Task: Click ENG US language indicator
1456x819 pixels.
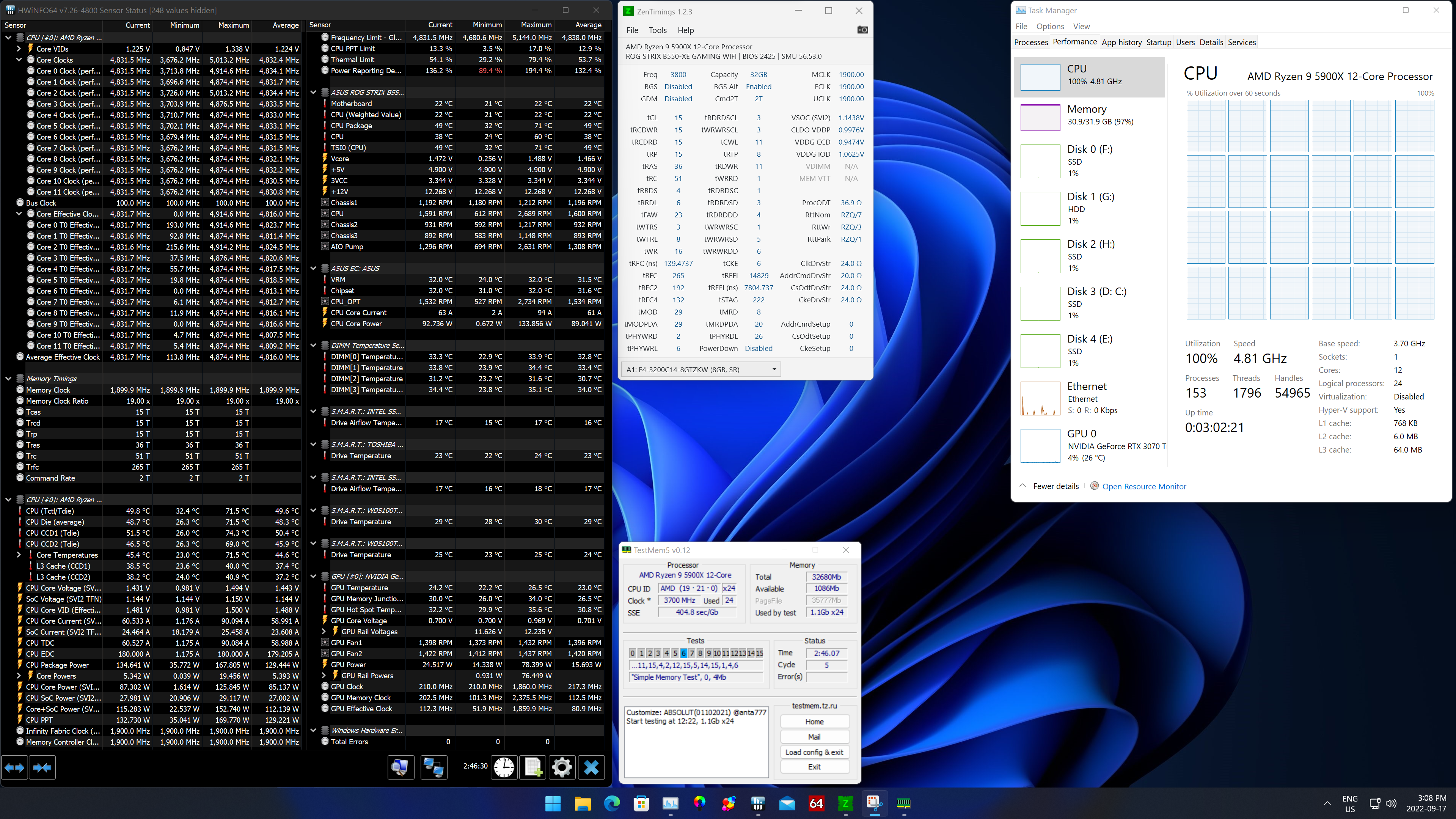Action: [1350, 803]
